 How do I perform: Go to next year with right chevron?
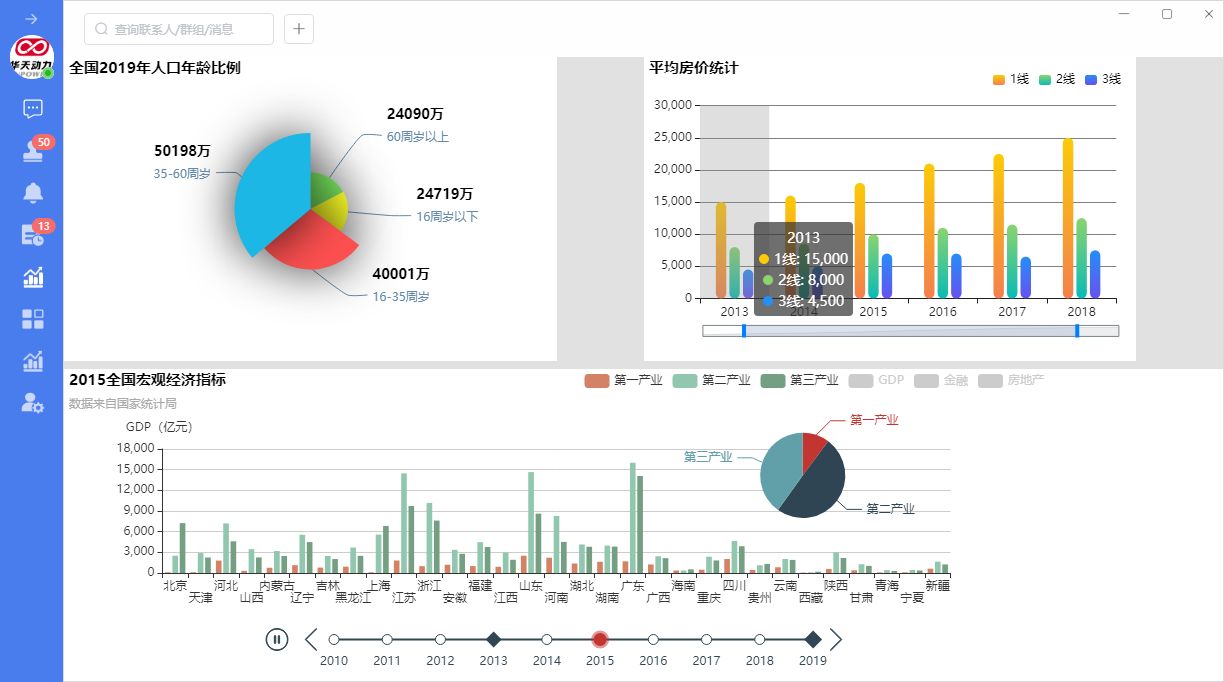click(x=837, y=639)
